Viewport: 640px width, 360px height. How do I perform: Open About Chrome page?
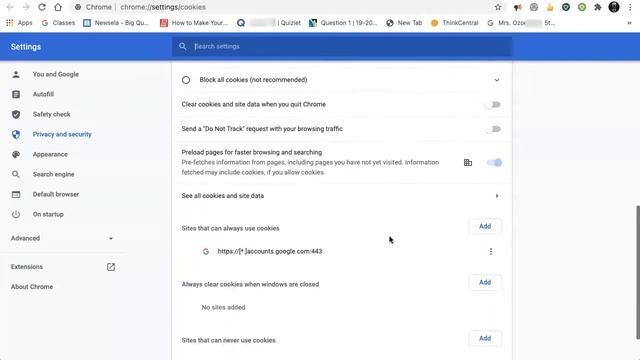[x=32, y=287]
